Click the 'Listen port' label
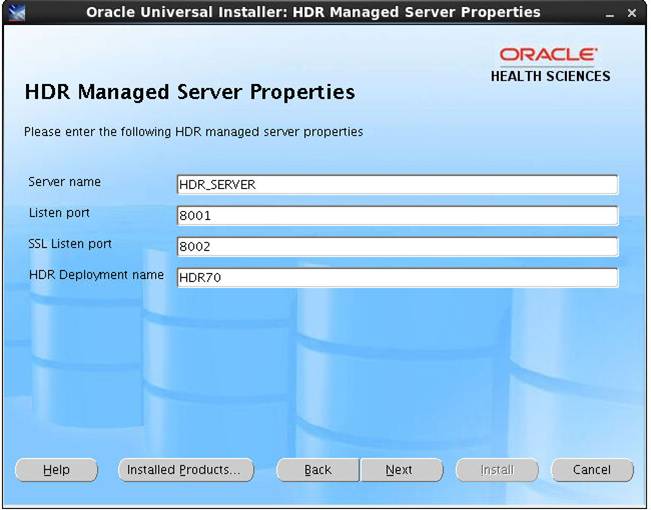 pos(59,213)
